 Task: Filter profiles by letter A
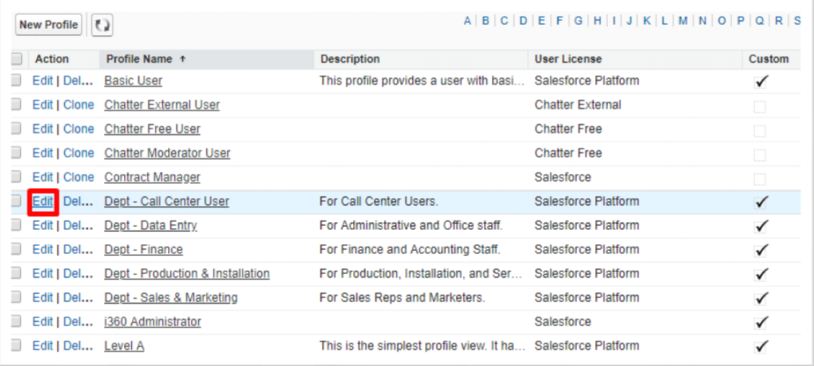click(x=467, y=21)
